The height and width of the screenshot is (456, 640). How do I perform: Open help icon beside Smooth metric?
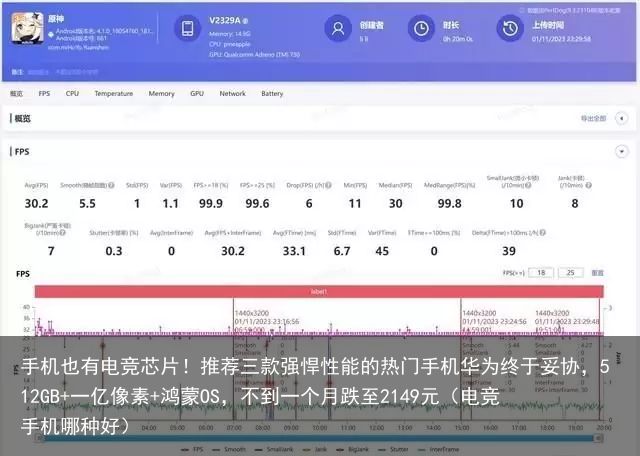coord(111,185)
